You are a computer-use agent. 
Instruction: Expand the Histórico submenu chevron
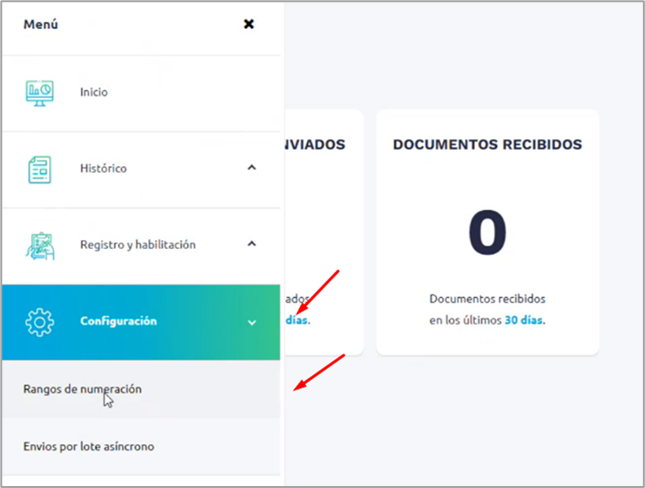click(252, 168)
